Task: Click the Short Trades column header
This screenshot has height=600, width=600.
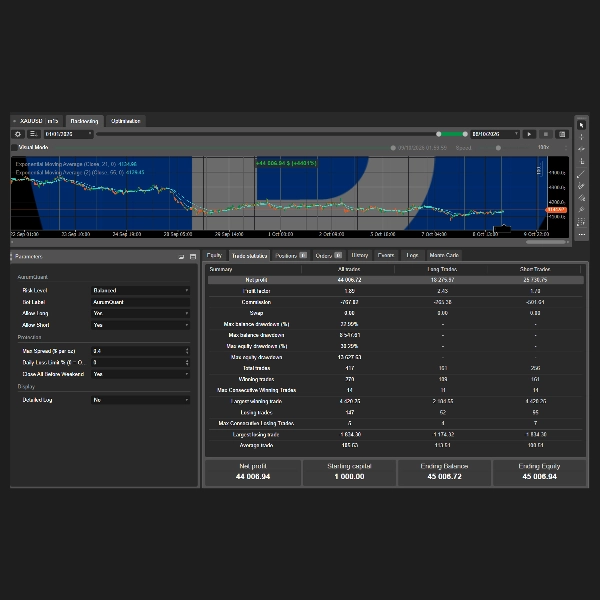Action: click(x=535, y=269)
